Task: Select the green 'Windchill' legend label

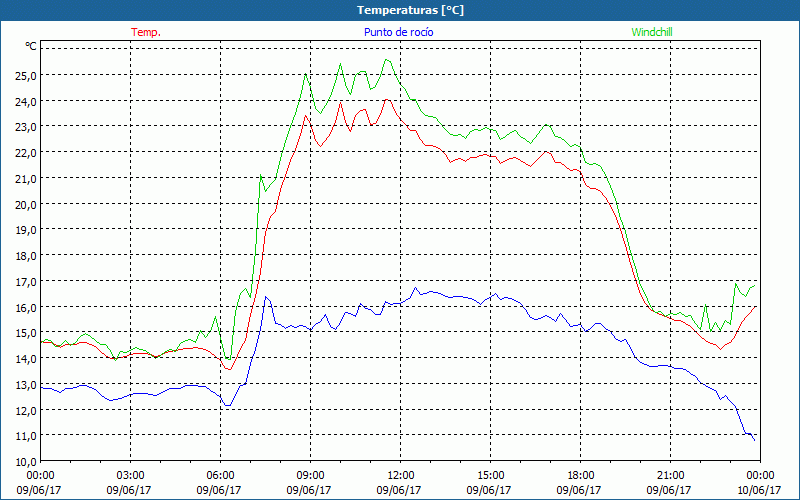Action: click(652, 32)
